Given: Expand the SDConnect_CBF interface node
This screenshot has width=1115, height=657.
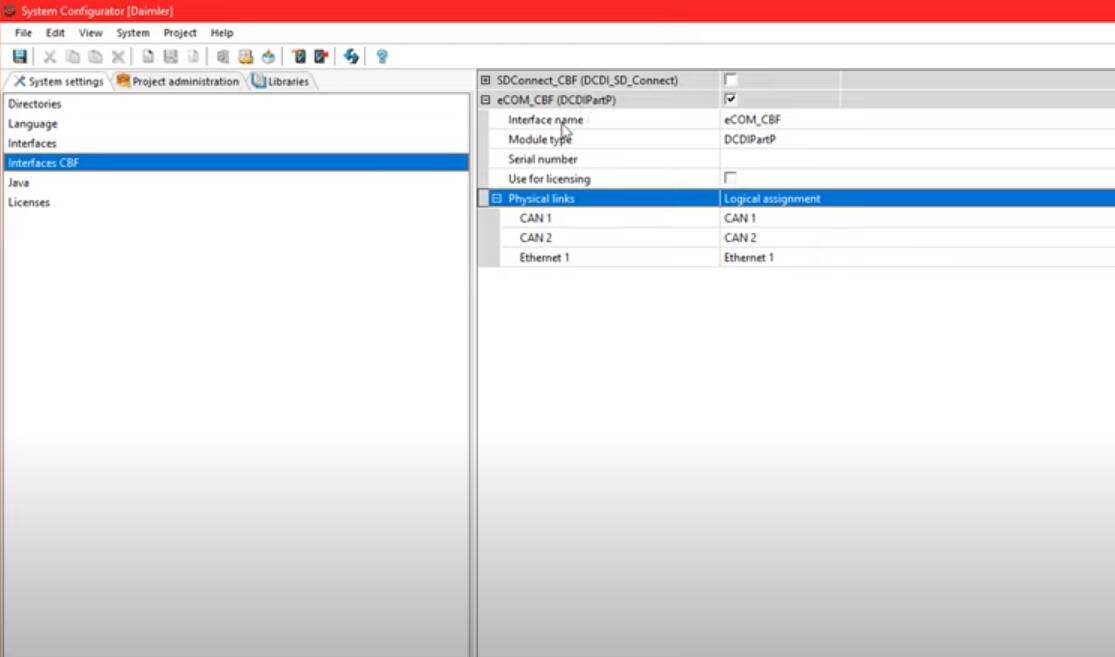Looking at the screenshot, I should click(486, 80).
